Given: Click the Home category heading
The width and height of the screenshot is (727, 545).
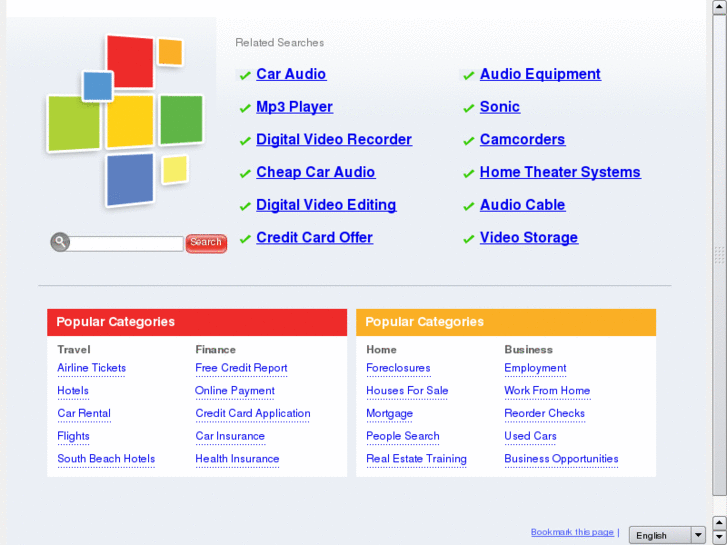Looking at the screenshot, I should 381,350.
